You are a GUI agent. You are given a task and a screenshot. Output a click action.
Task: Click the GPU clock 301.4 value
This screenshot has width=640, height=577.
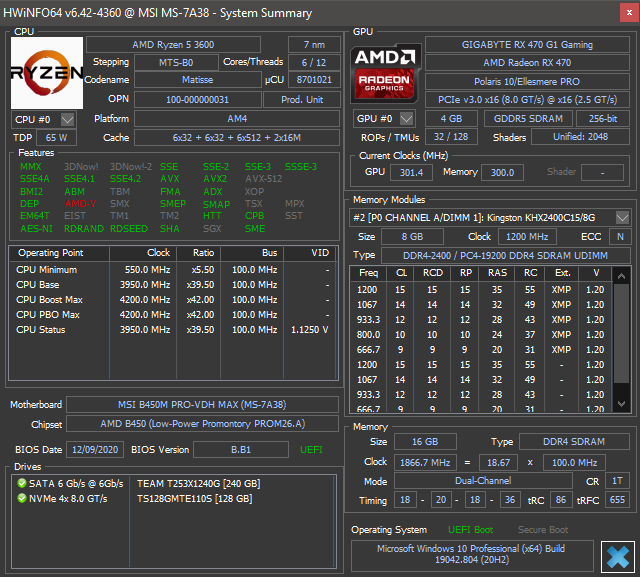[411, 172]
